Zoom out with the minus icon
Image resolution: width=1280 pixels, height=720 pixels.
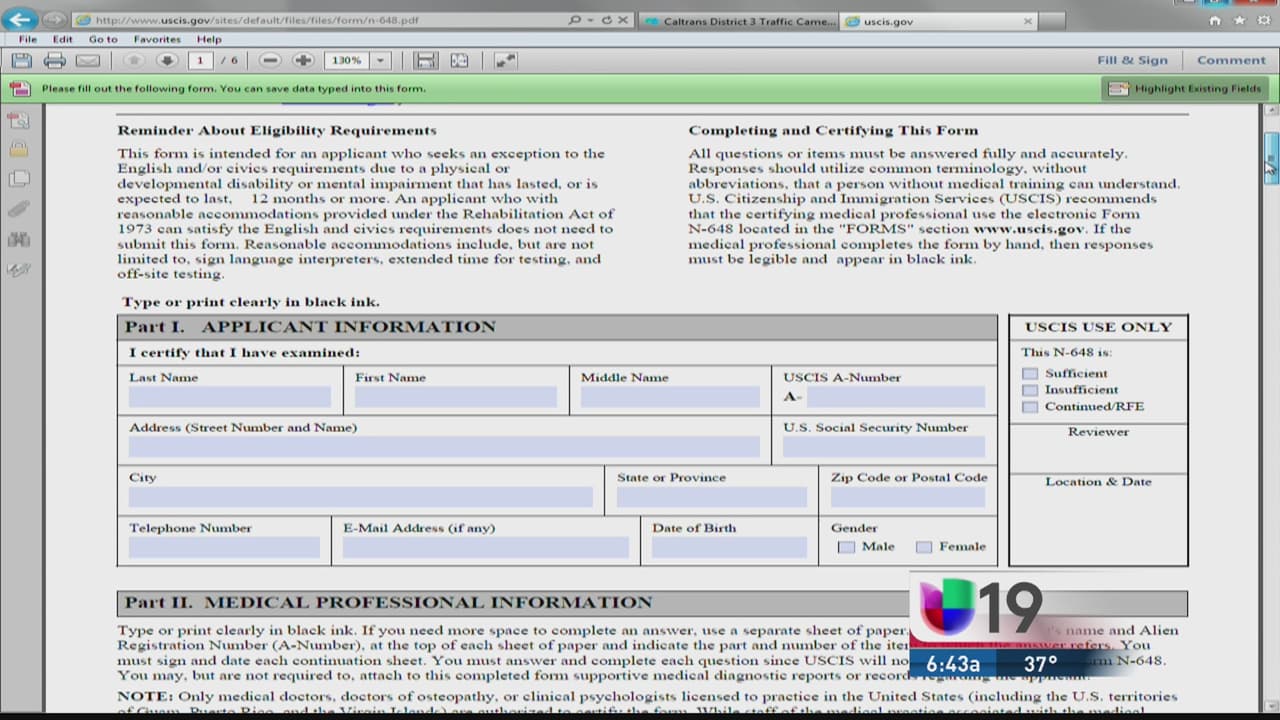(x=270, y=61)
